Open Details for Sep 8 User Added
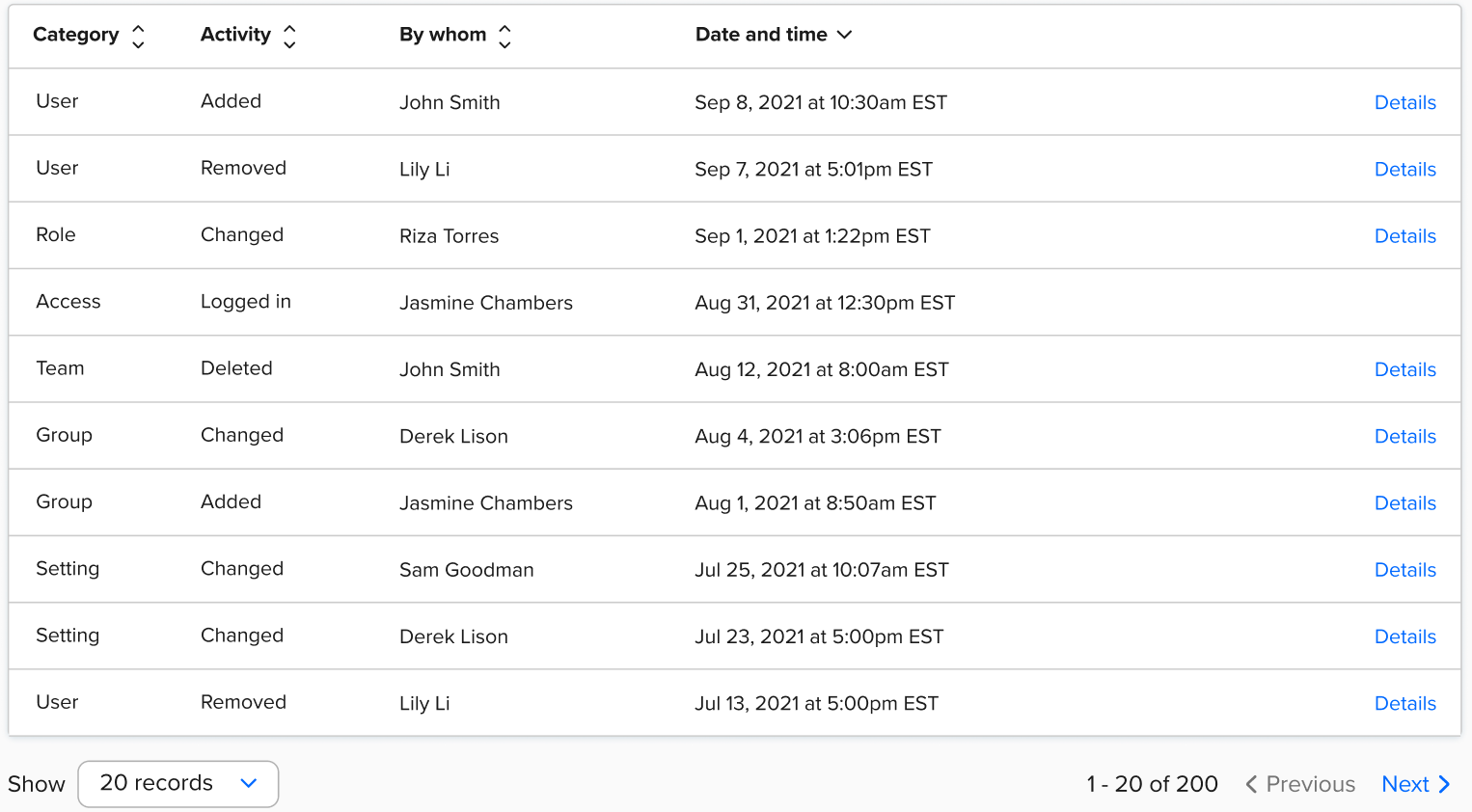 click(1405, 102)
